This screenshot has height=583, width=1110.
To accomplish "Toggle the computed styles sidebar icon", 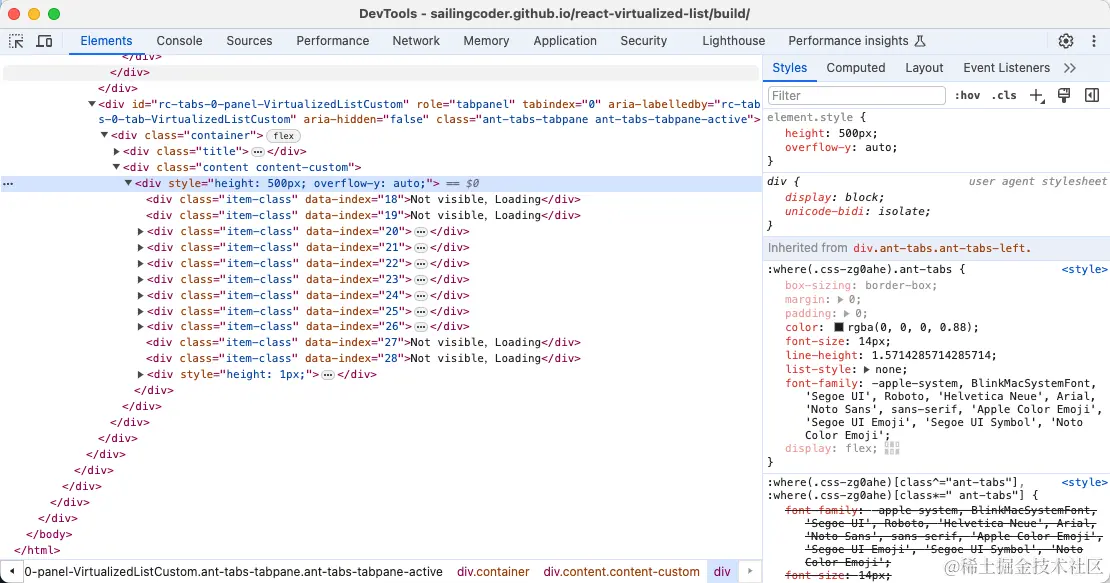I will (x=1092, y=96).
